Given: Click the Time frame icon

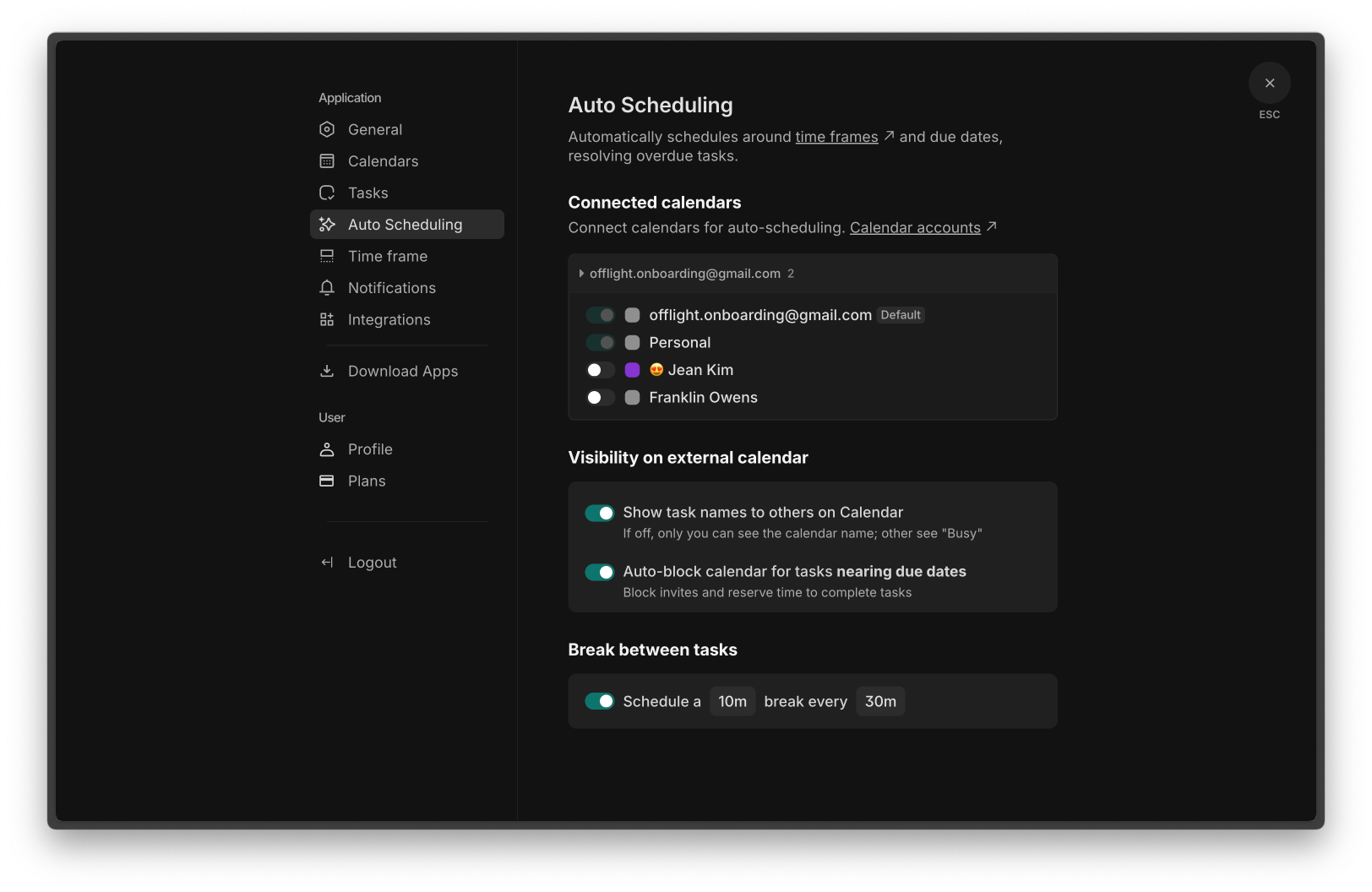Looking at the screenshot, I should [x=327, y=256].
